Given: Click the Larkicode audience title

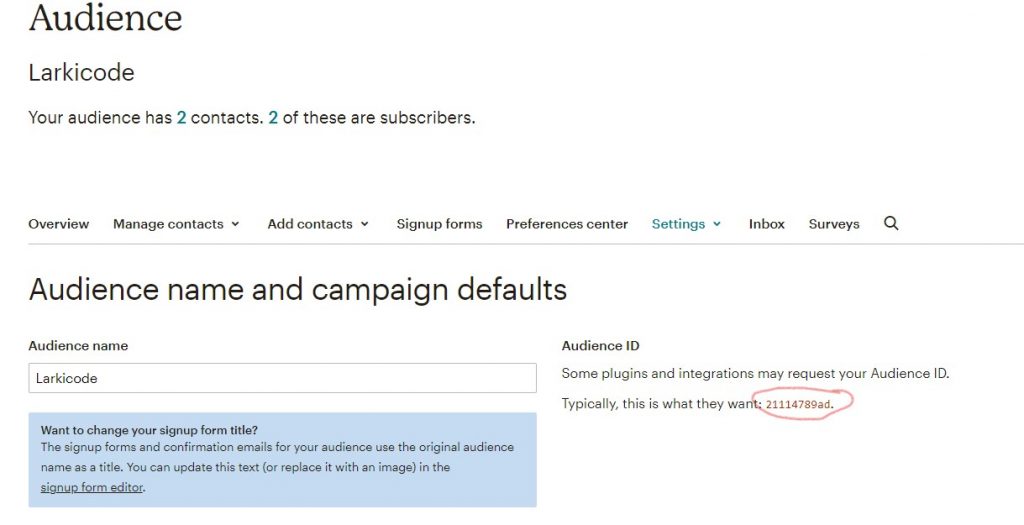Looking at the screenshot, I should click(81, 72).
